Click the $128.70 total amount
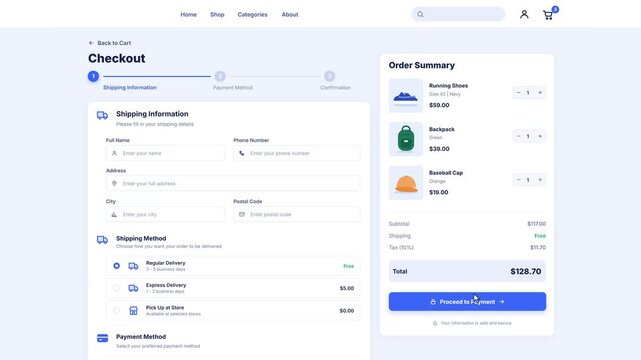 tap(526, 271)
